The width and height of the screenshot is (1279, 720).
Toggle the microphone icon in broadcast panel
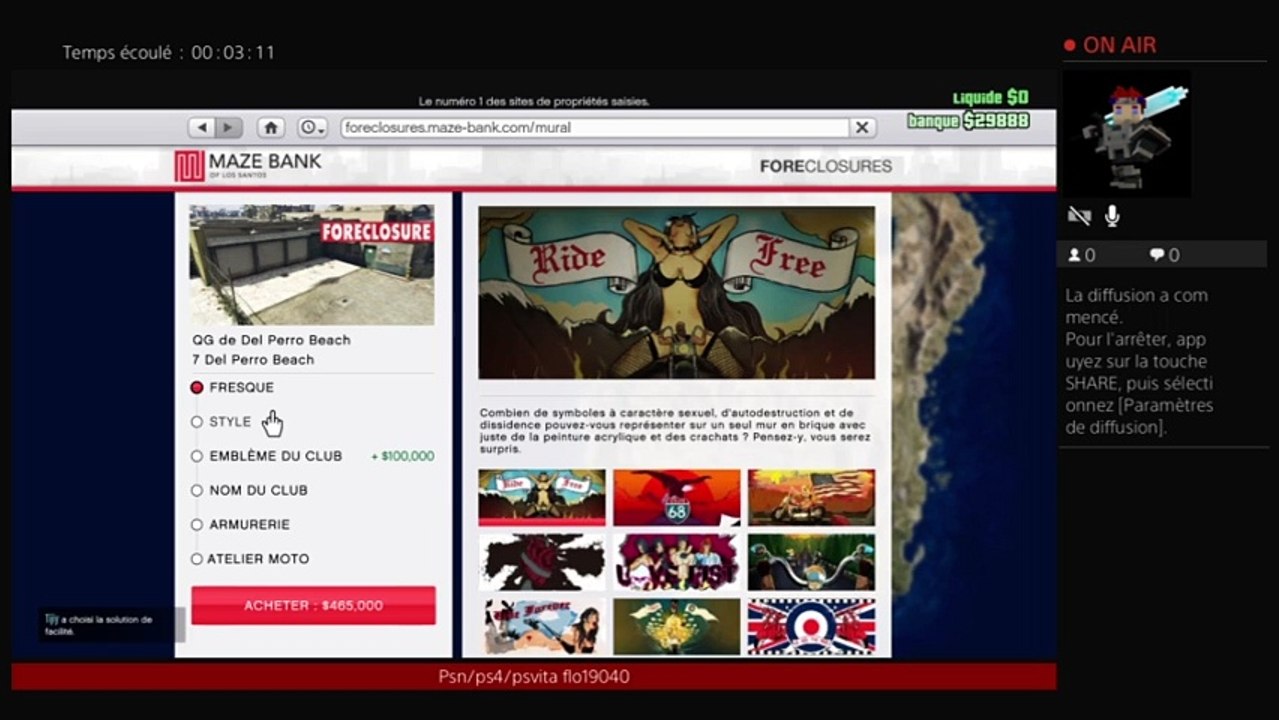1111,216
